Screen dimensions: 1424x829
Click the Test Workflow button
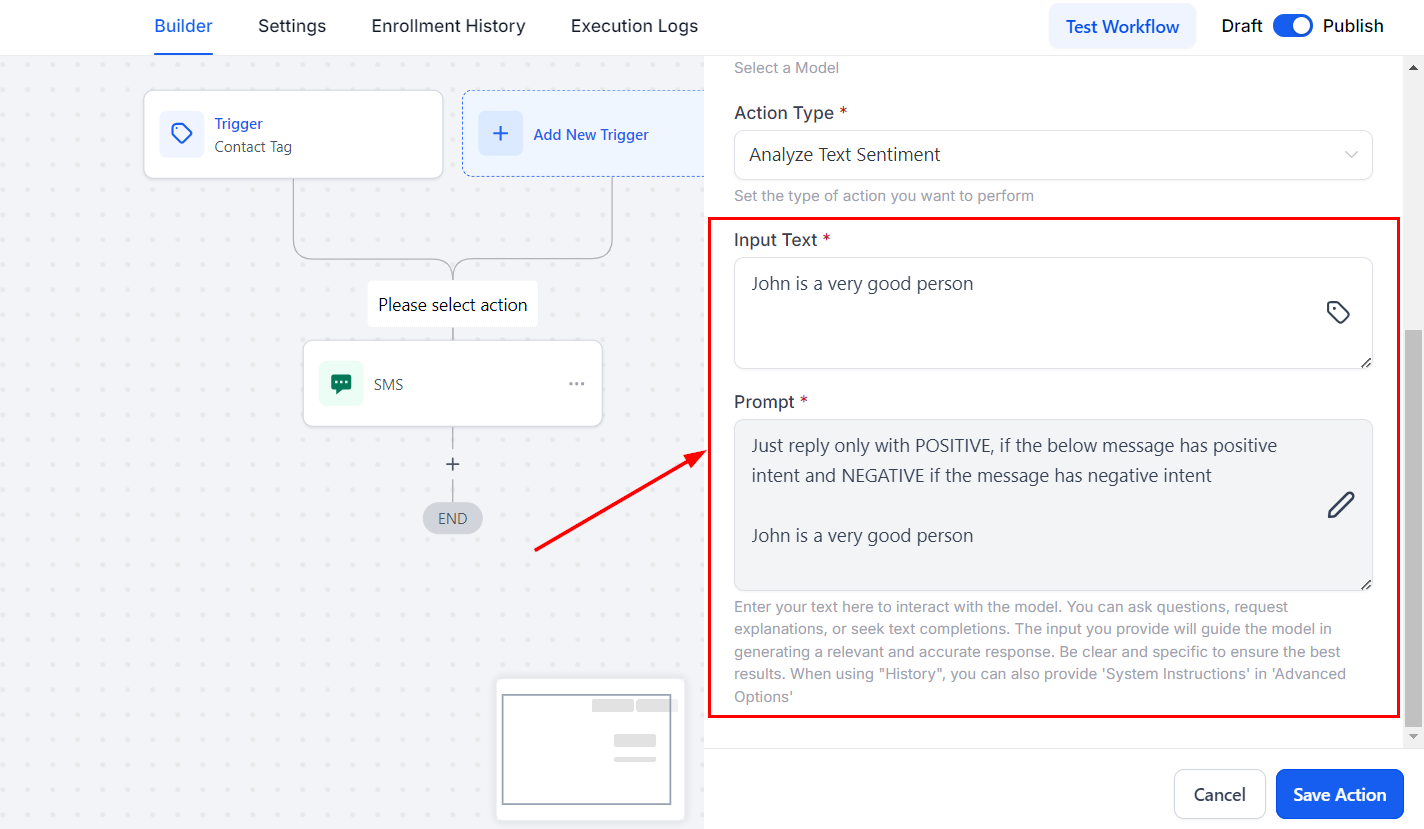[x=1122, y=27]
